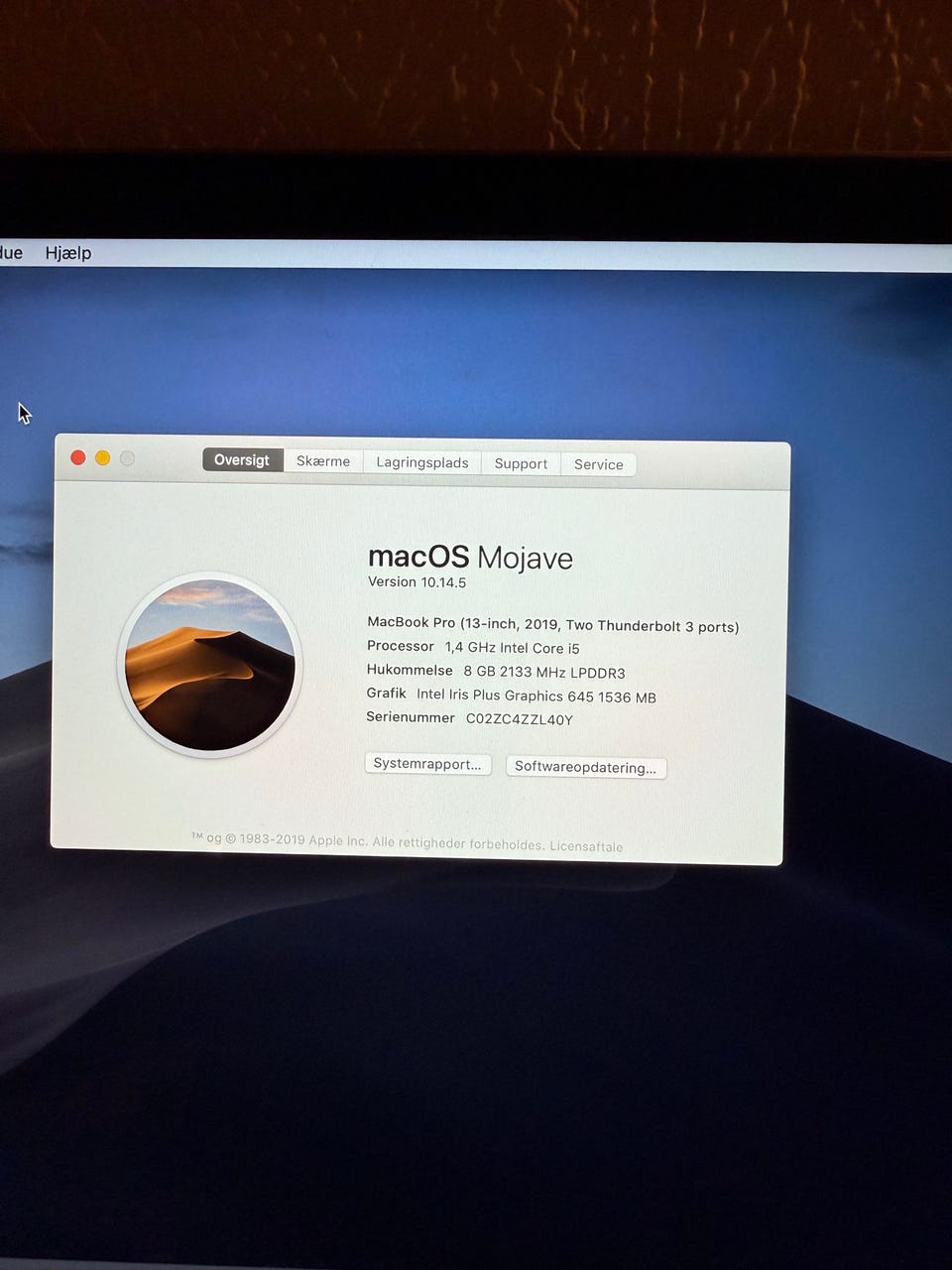Select the Lagringsplads tab

tap(422, 462)
